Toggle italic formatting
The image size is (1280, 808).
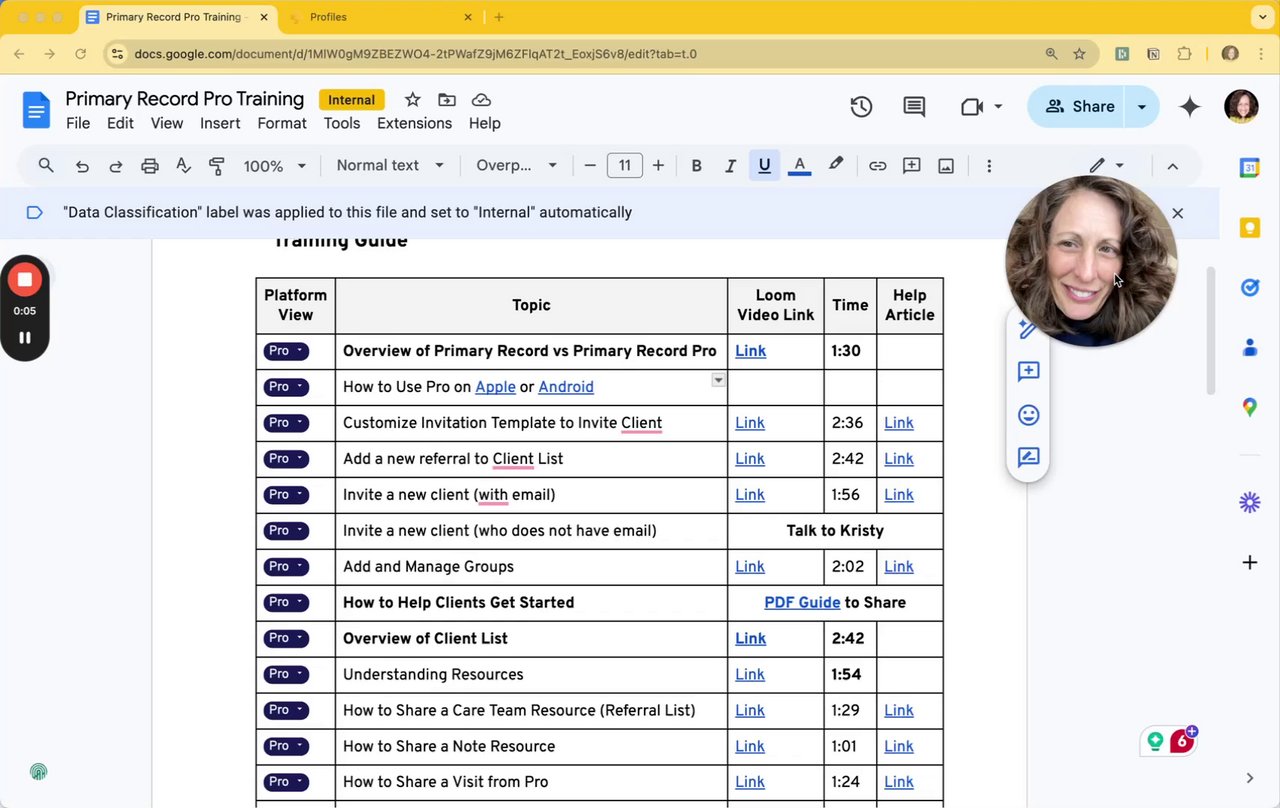point(730,166)
